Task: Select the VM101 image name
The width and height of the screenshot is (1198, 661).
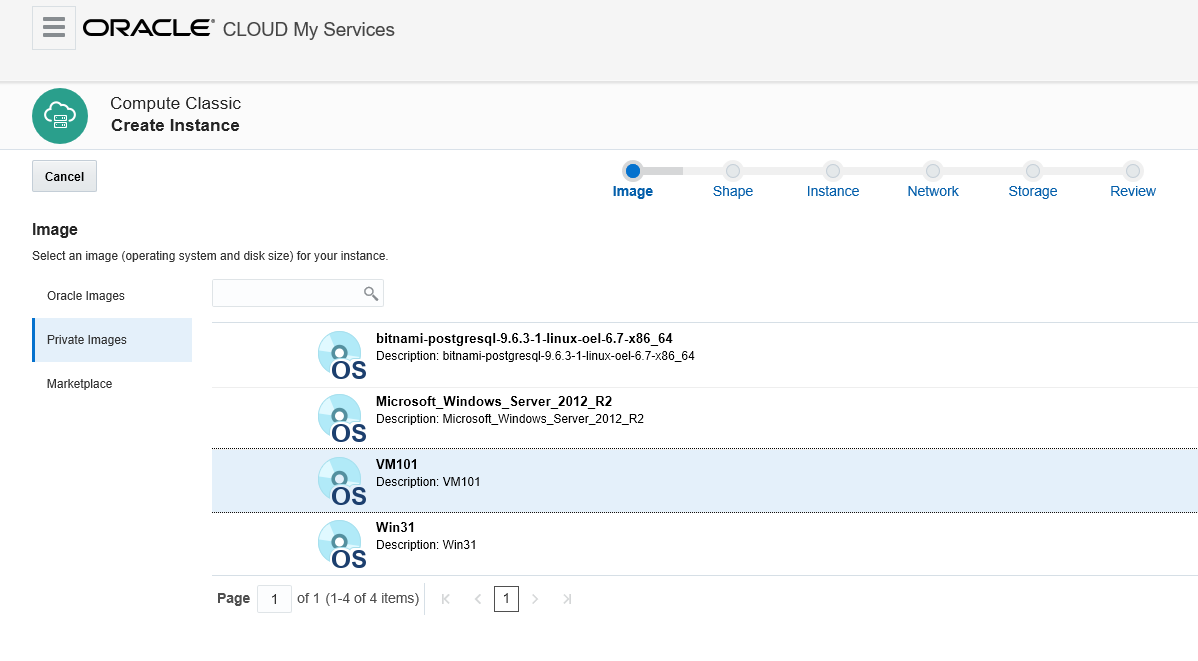Action: tap(397, 465)
